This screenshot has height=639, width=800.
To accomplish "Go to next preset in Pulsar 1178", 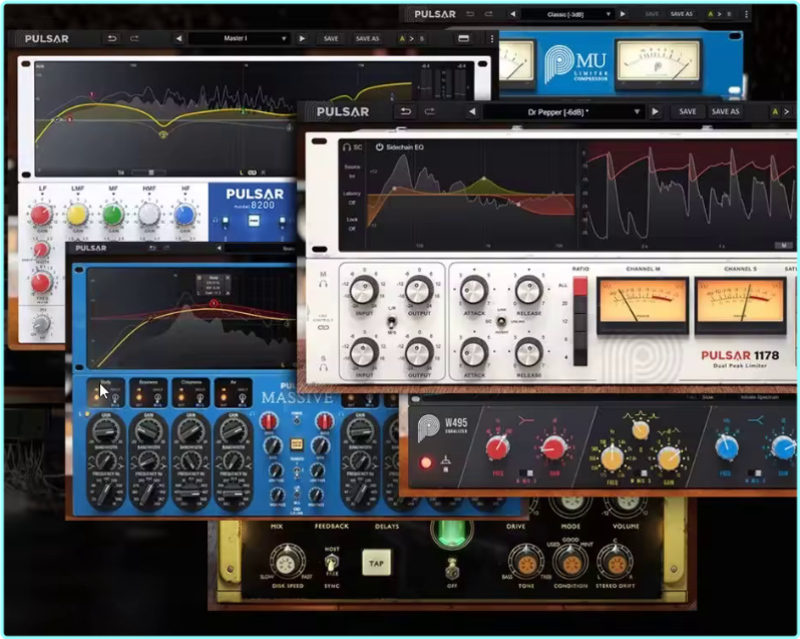I will click(x=655, y=111).
